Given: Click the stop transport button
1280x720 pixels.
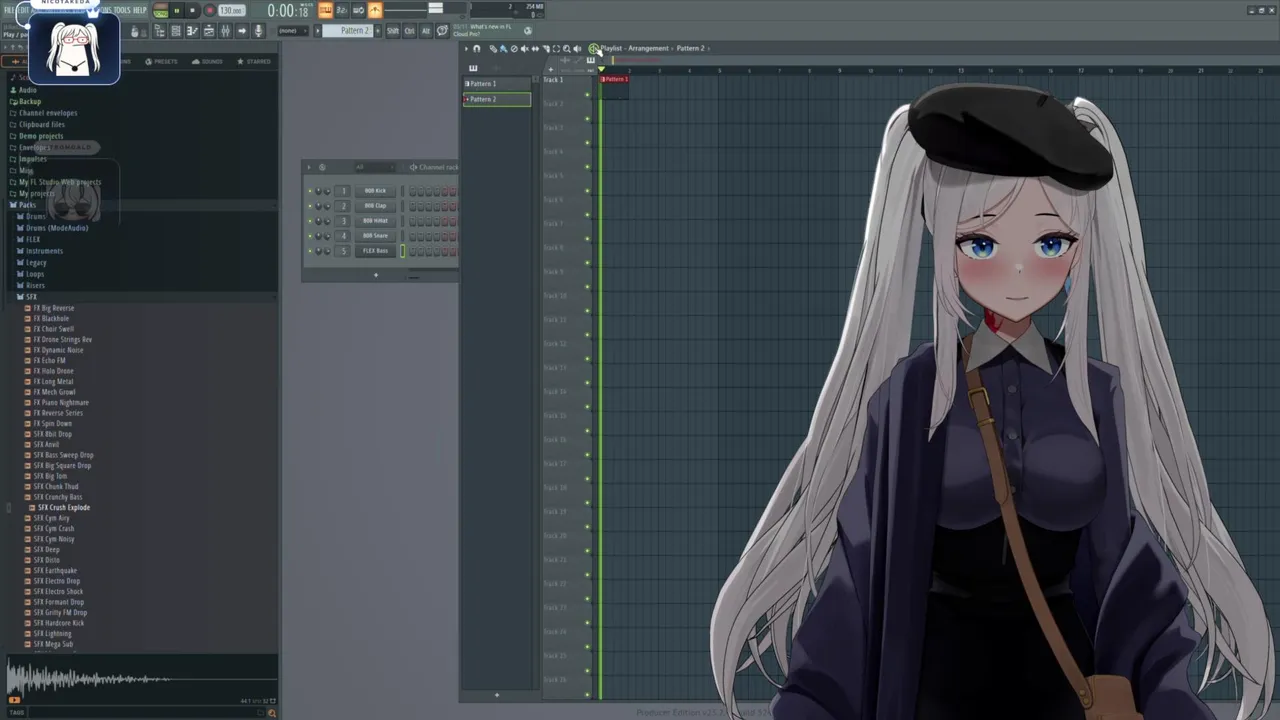Looking at the screenshot, I should 192,10.
